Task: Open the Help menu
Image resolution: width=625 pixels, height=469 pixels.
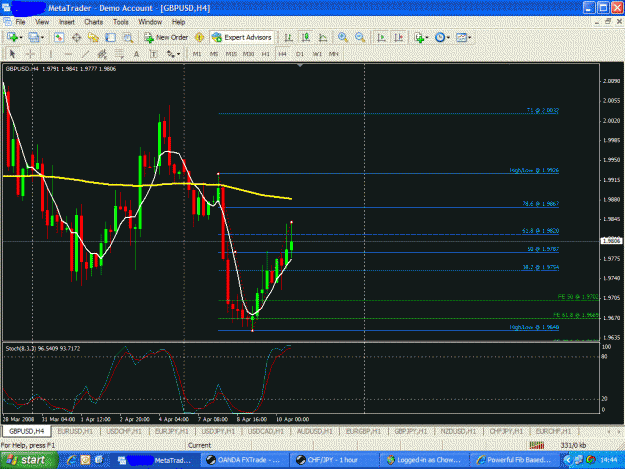Action: (x=179, y=22)
